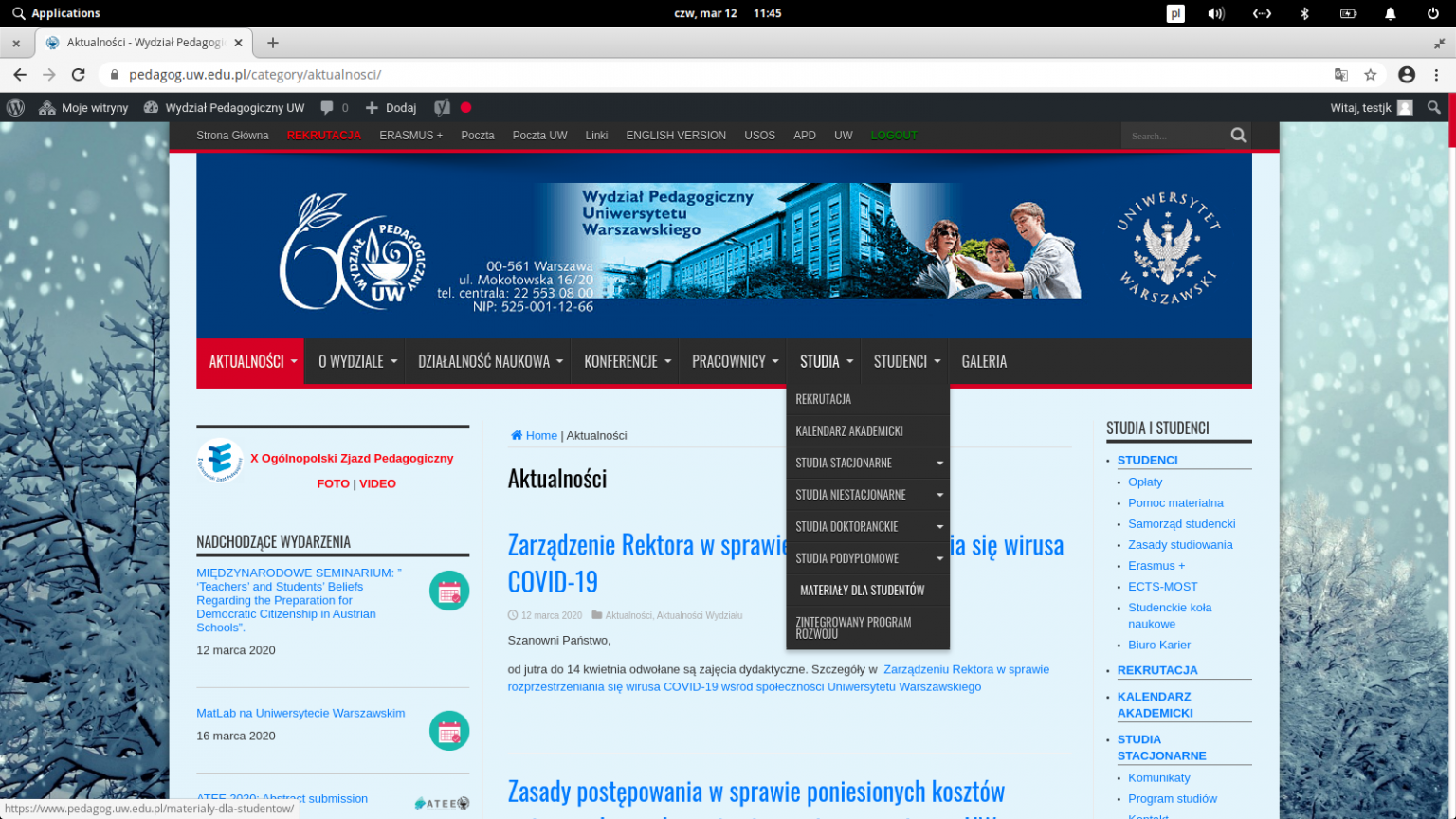
Task: Click the University of Warsaw eagle crest
Action: (1168, 247)
